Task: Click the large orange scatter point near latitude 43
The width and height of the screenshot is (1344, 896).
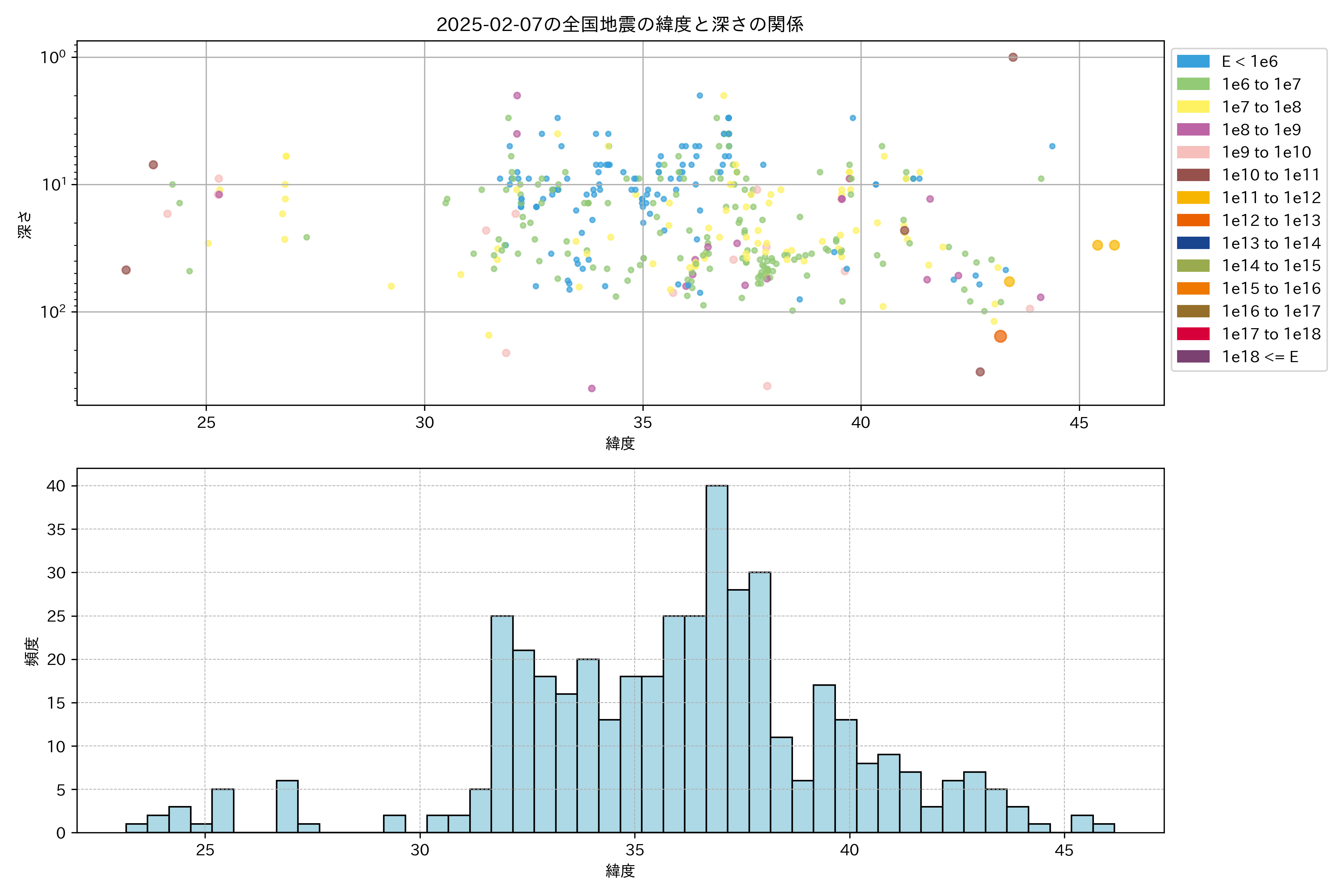Action: pos(1000,337)
